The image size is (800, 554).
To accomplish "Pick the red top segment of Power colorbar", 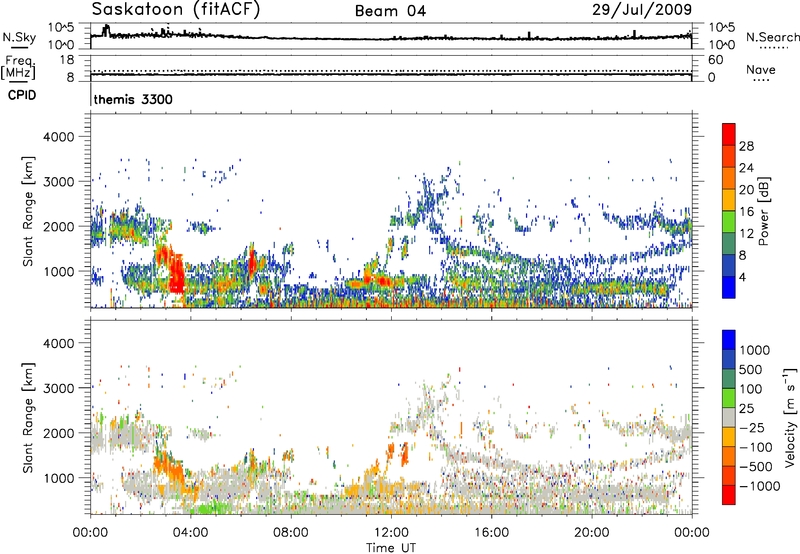I will tap(729, 134).
